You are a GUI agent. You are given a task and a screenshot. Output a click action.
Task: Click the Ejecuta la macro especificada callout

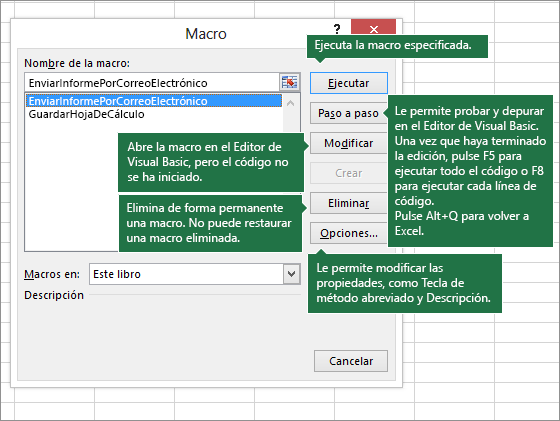pos(397,46)
